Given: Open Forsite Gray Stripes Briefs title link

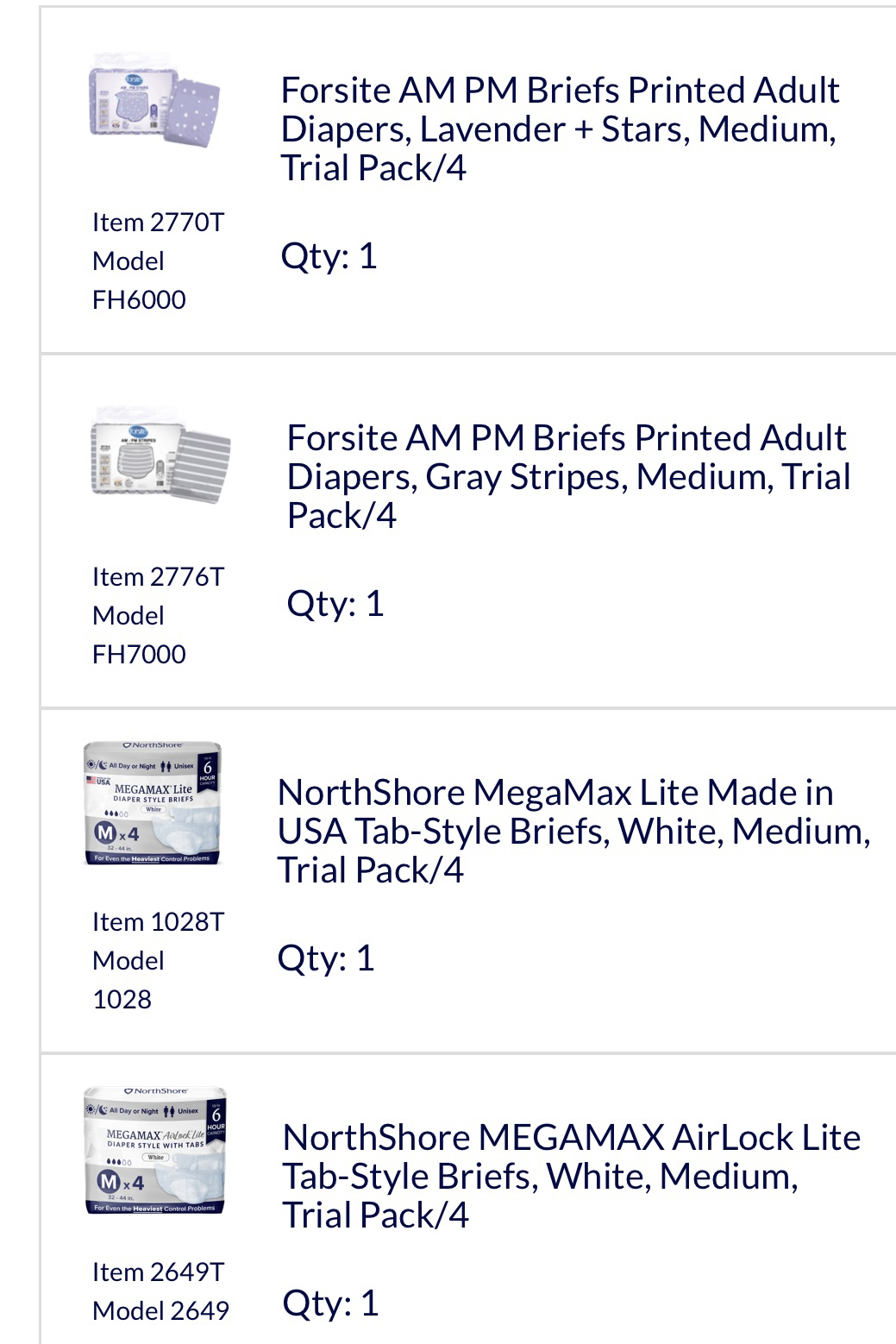Looking at the screenshot, I should 568,476.
